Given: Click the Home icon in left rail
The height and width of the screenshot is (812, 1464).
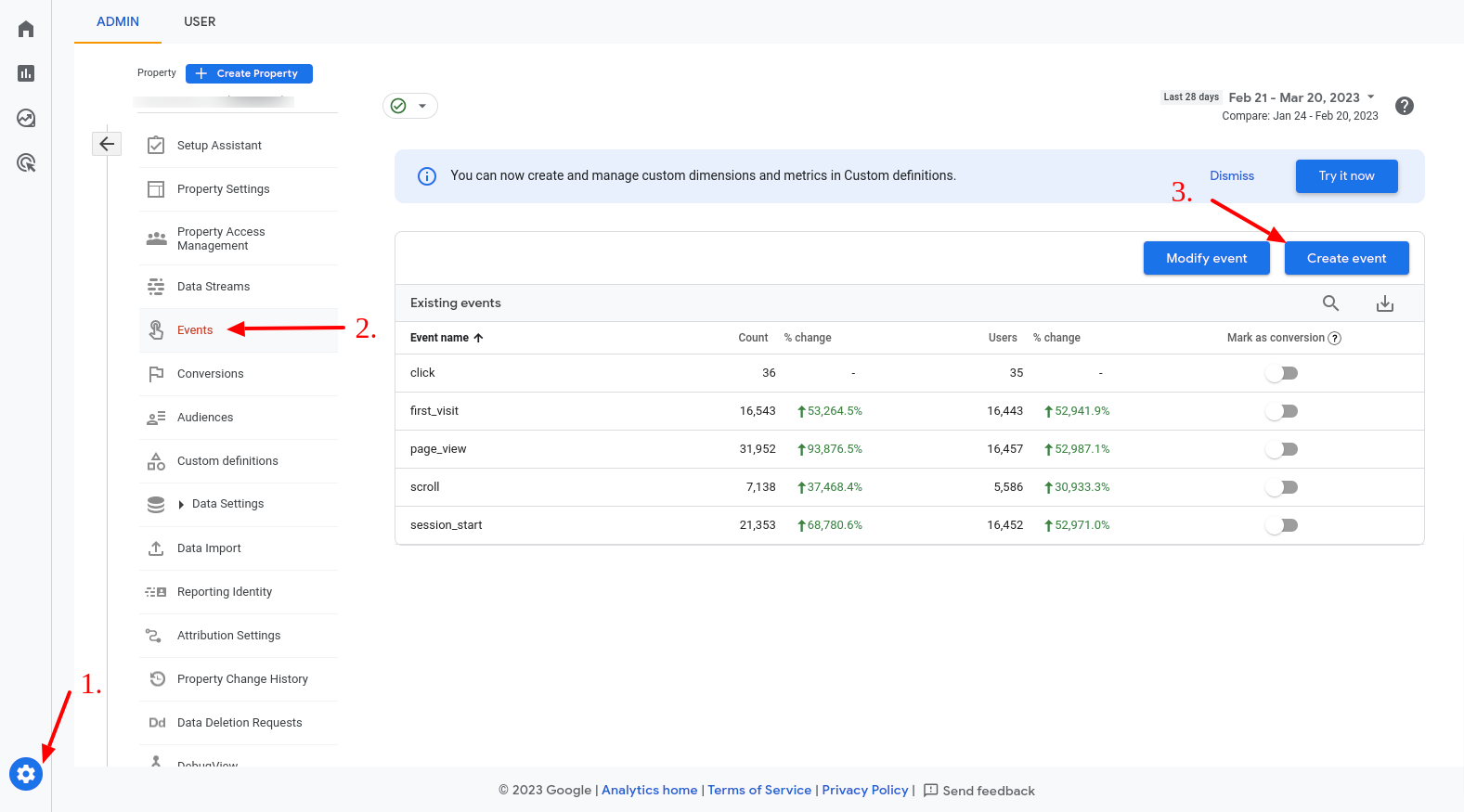Looking at the screenshot, I should point(26,29).
